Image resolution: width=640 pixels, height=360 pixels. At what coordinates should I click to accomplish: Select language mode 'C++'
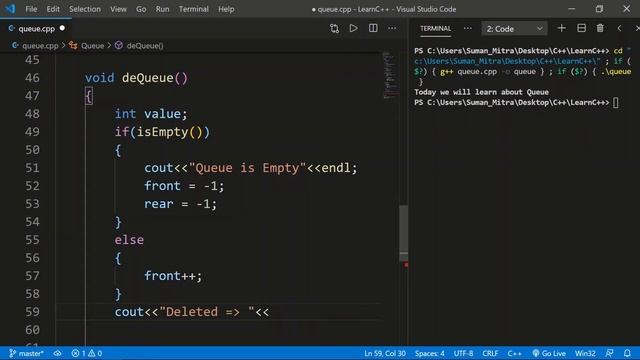pyautogui.click(x=514, y=353)
